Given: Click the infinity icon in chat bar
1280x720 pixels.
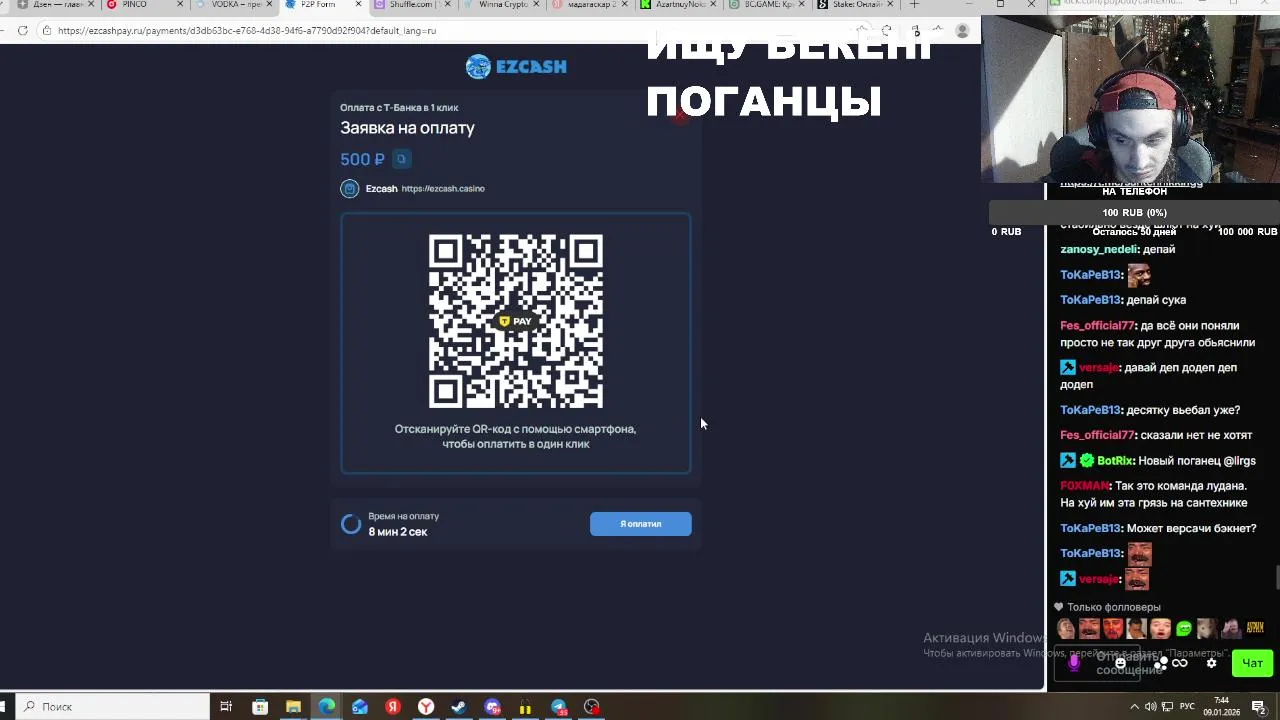Looking at the screenshot, I should 1180,663.
